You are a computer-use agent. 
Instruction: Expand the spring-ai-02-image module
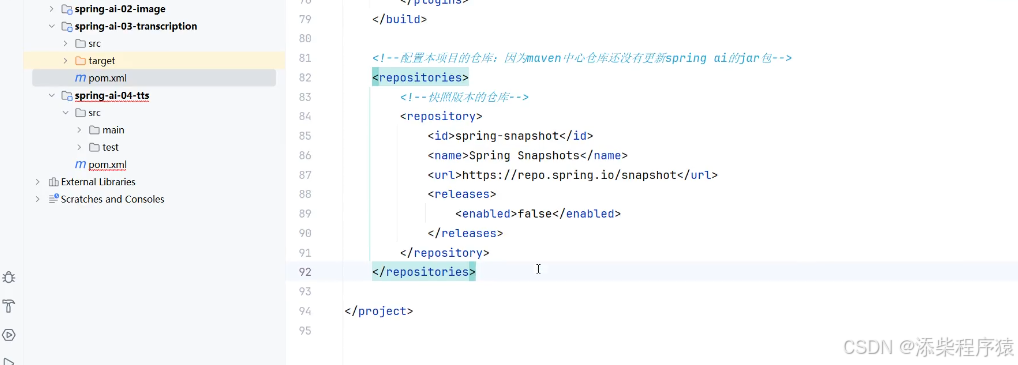pos(52,9)
